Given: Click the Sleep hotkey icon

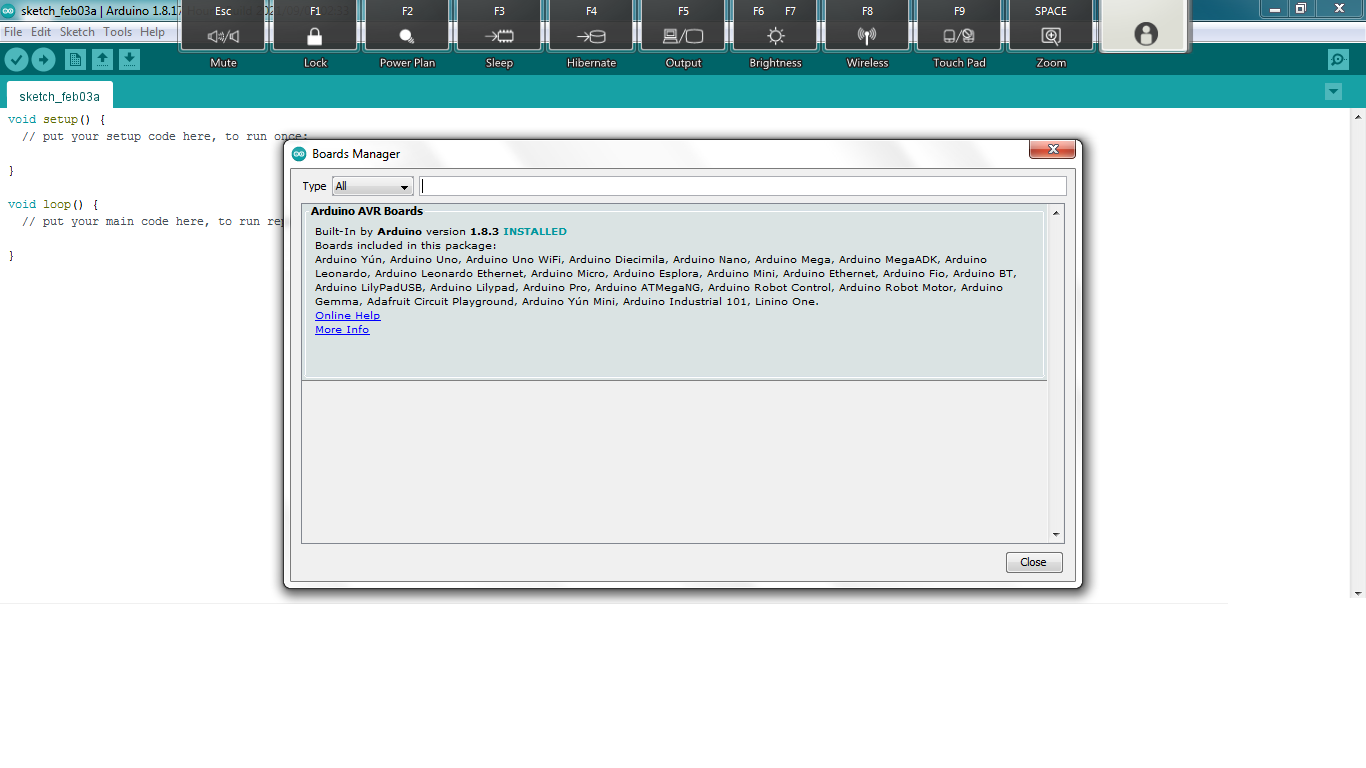Looking at the screenshot, I should pos(499,36).
